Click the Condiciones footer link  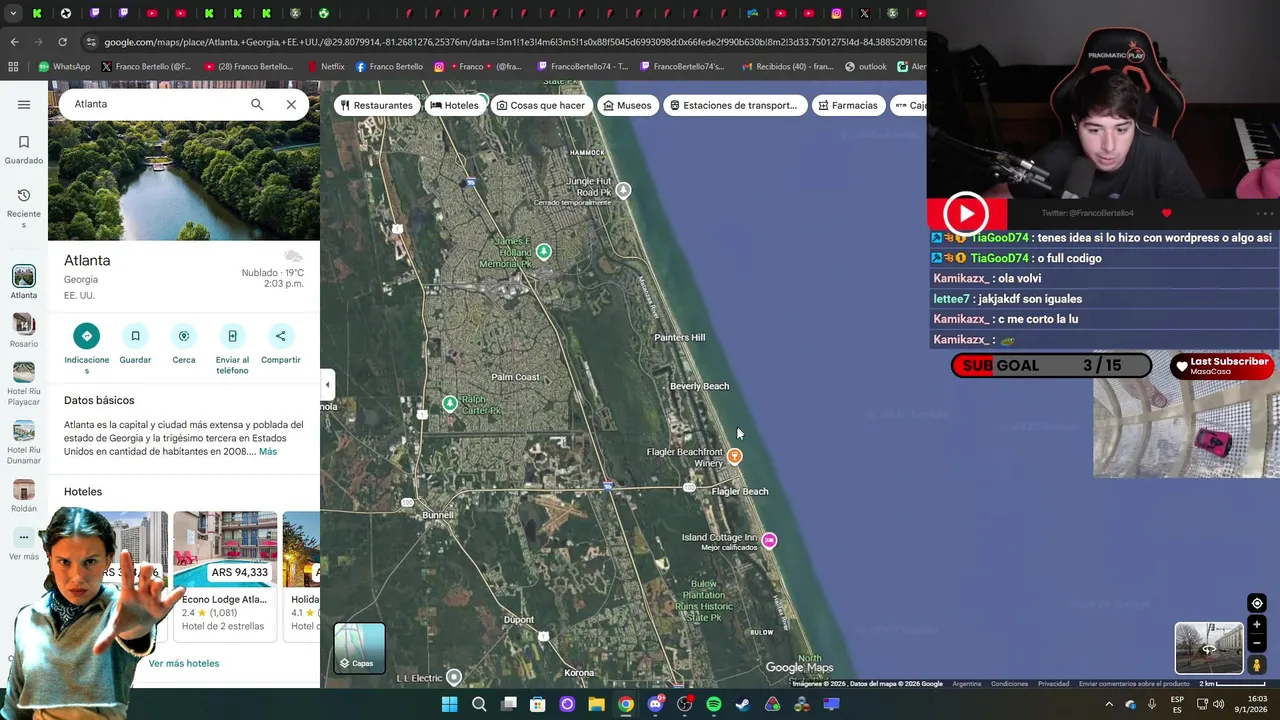1009,684
